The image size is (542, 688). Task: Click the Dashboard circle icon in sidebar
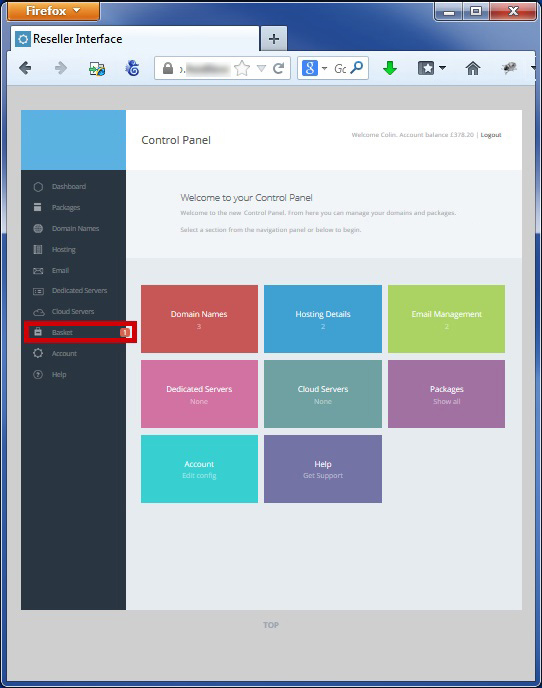click(38, 187)
